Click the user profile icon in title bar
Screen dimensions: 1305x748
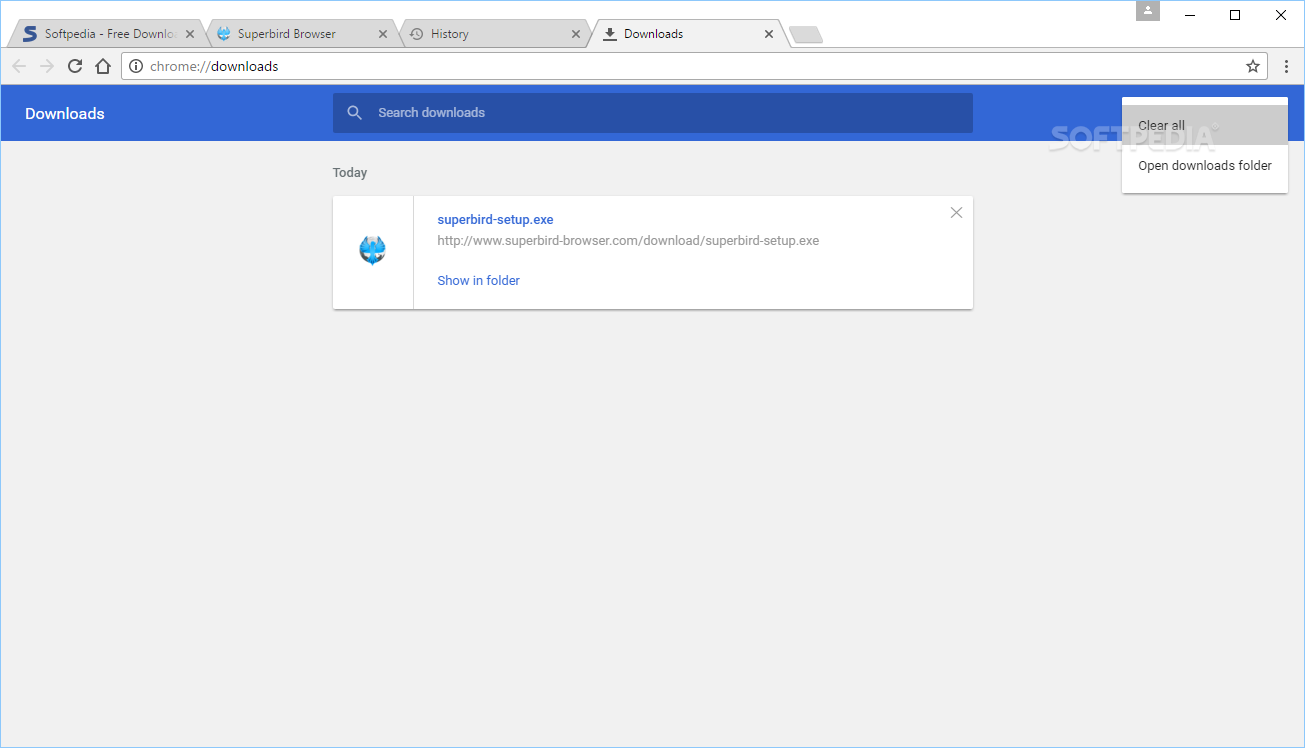(1148, 11)
